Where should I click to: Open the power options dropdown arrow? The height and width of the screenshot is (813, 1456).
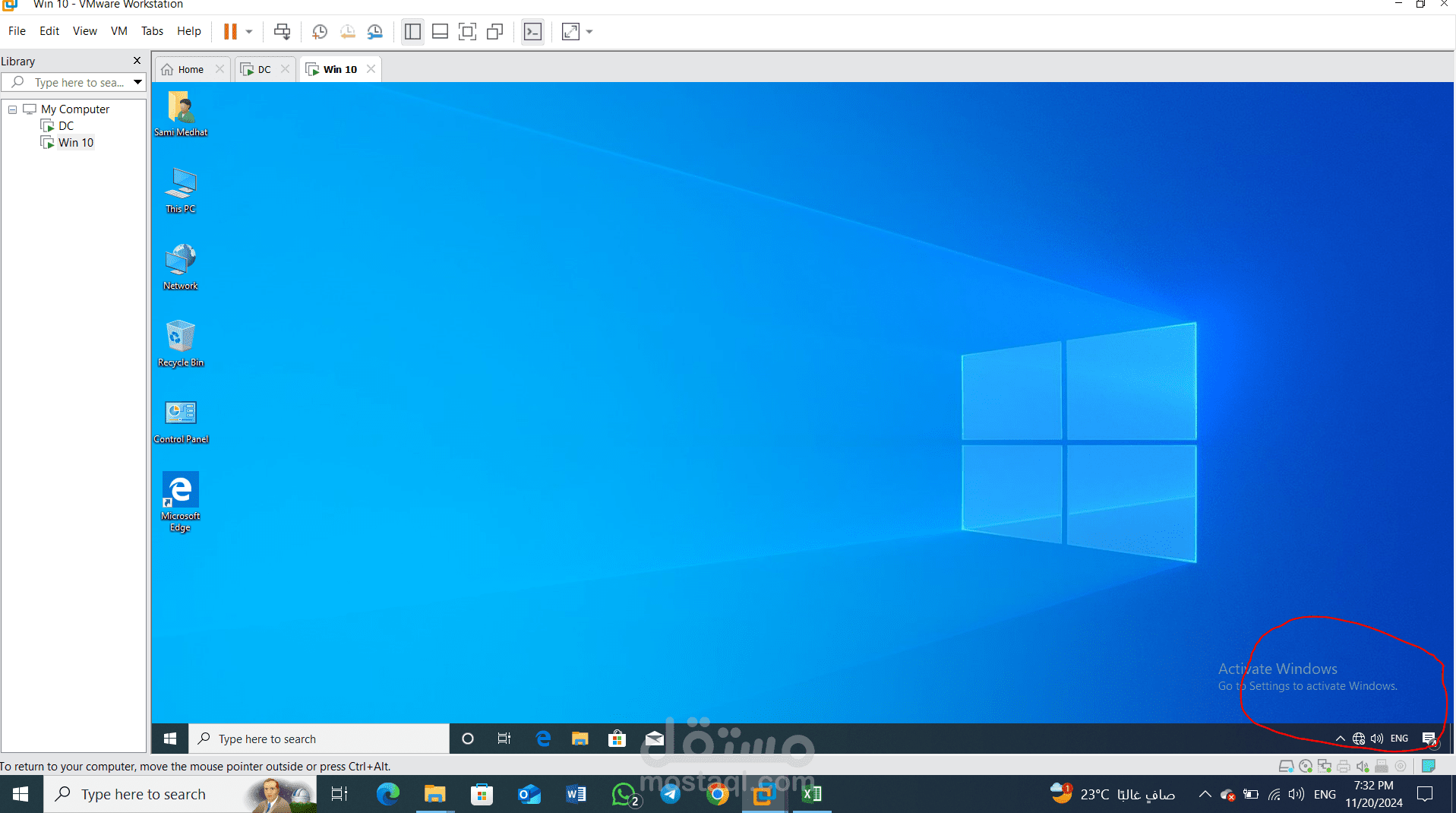[249, 32]
